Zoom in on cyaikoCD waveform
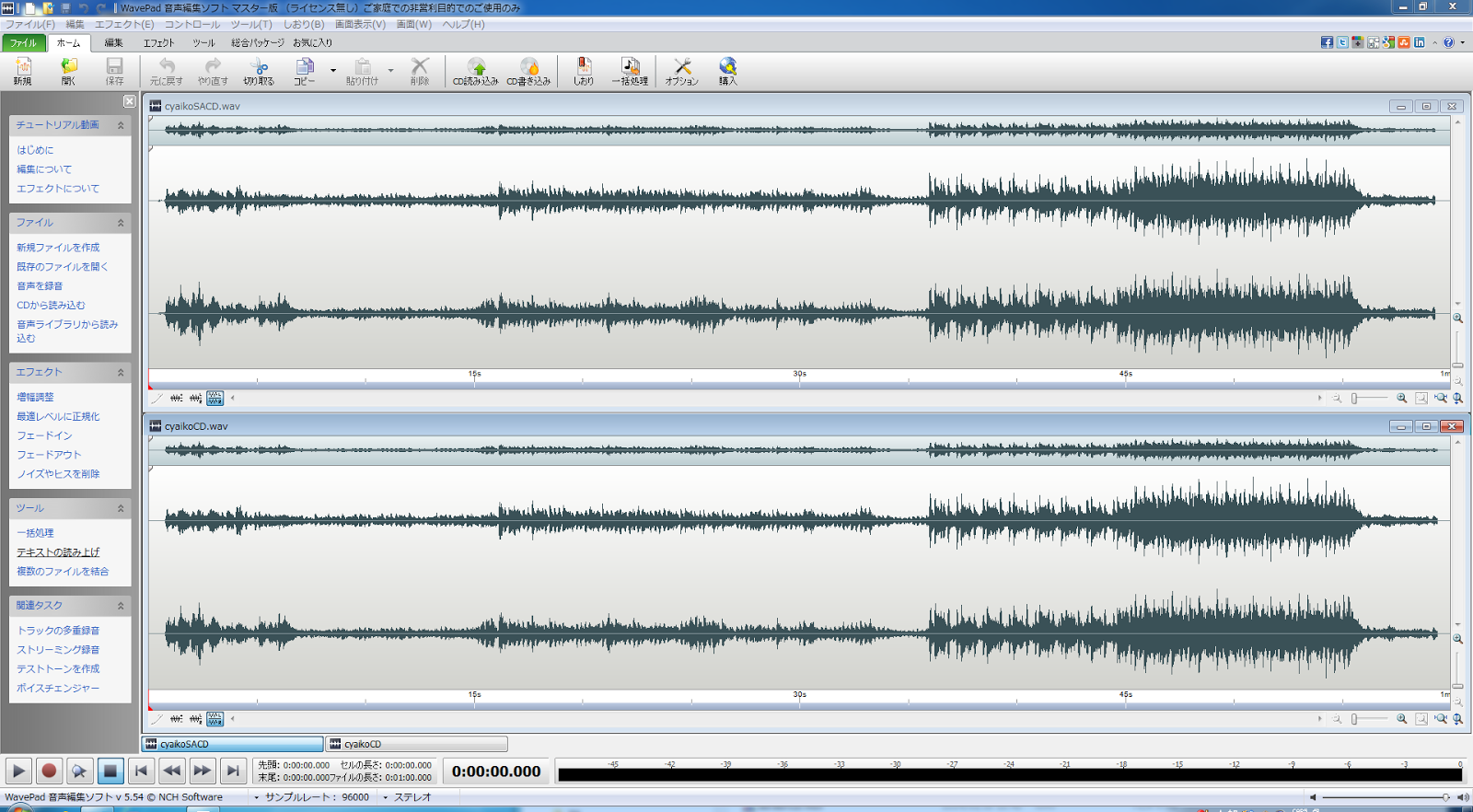 pyautogui.click(x=1402, y=719)
